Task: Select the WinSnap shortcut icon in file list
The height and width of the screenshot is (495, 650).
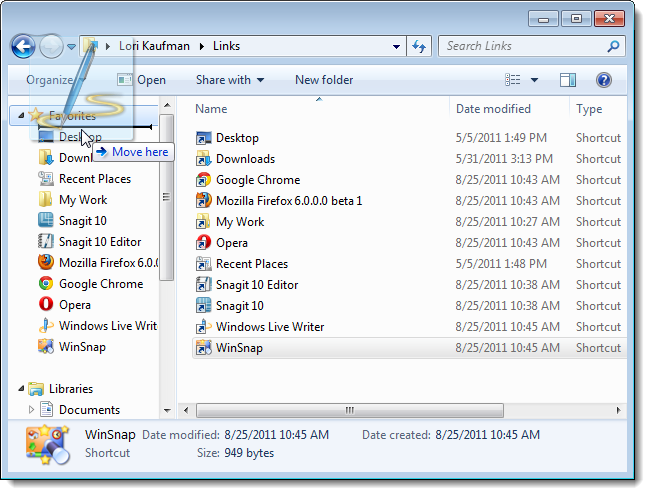Action: point(204,347)
